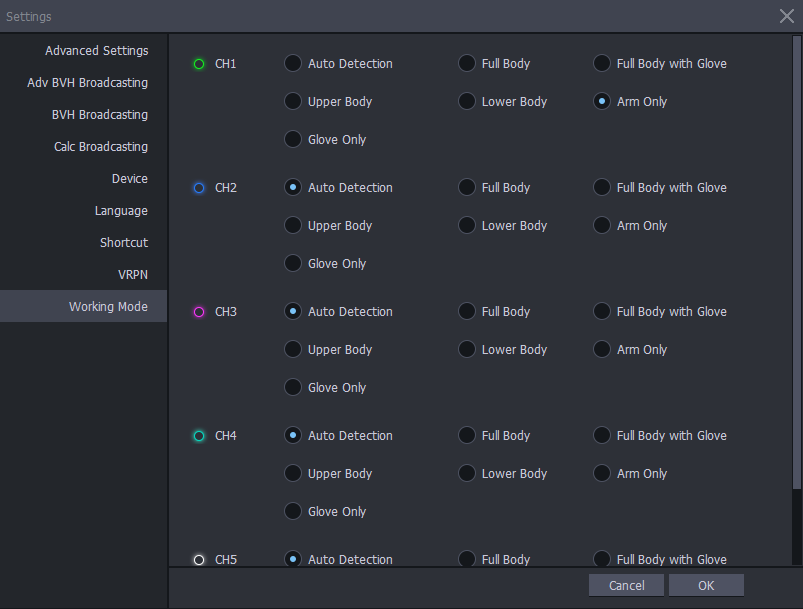The height and width of the screenshot is (609, 803).
Task: Open the Device settings page
Action: click(x=129, y=178)
